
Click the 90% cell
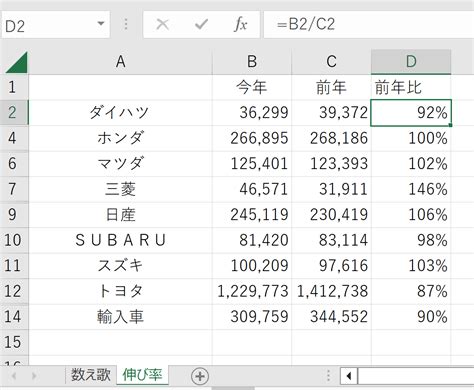(x=411, y=317)
